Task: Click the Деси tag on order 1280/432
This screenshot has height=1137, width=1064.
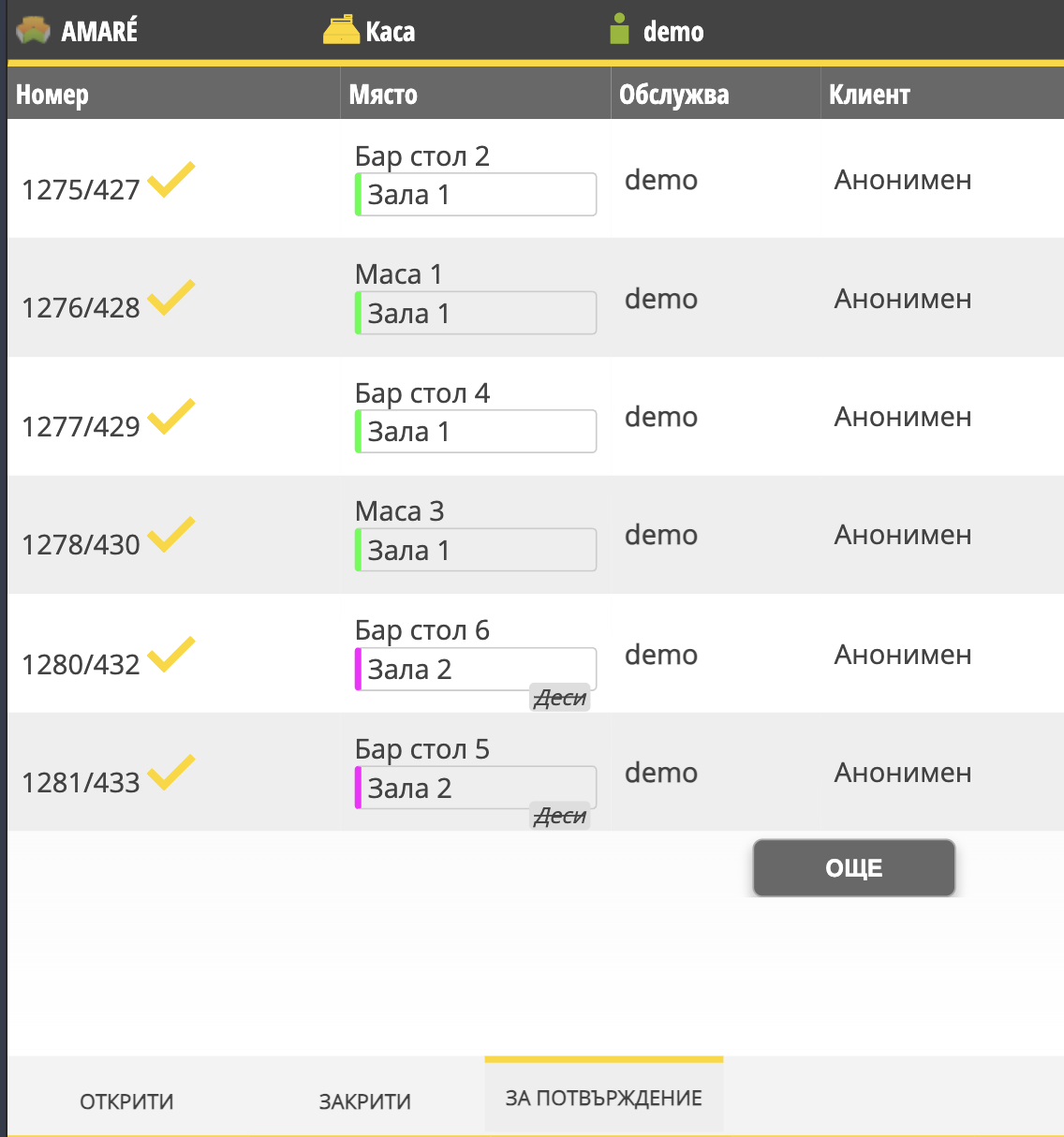Action: 560,698
